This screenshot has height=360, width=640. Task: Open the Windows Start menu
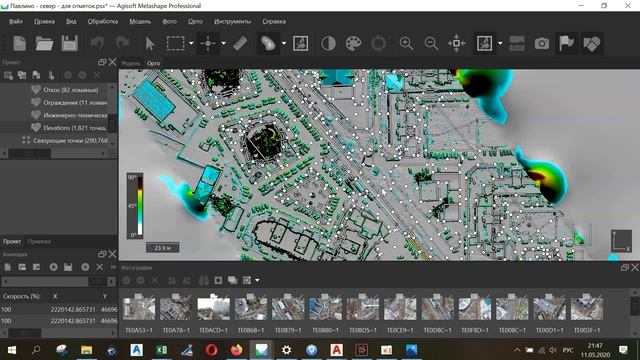click(11, 350)
